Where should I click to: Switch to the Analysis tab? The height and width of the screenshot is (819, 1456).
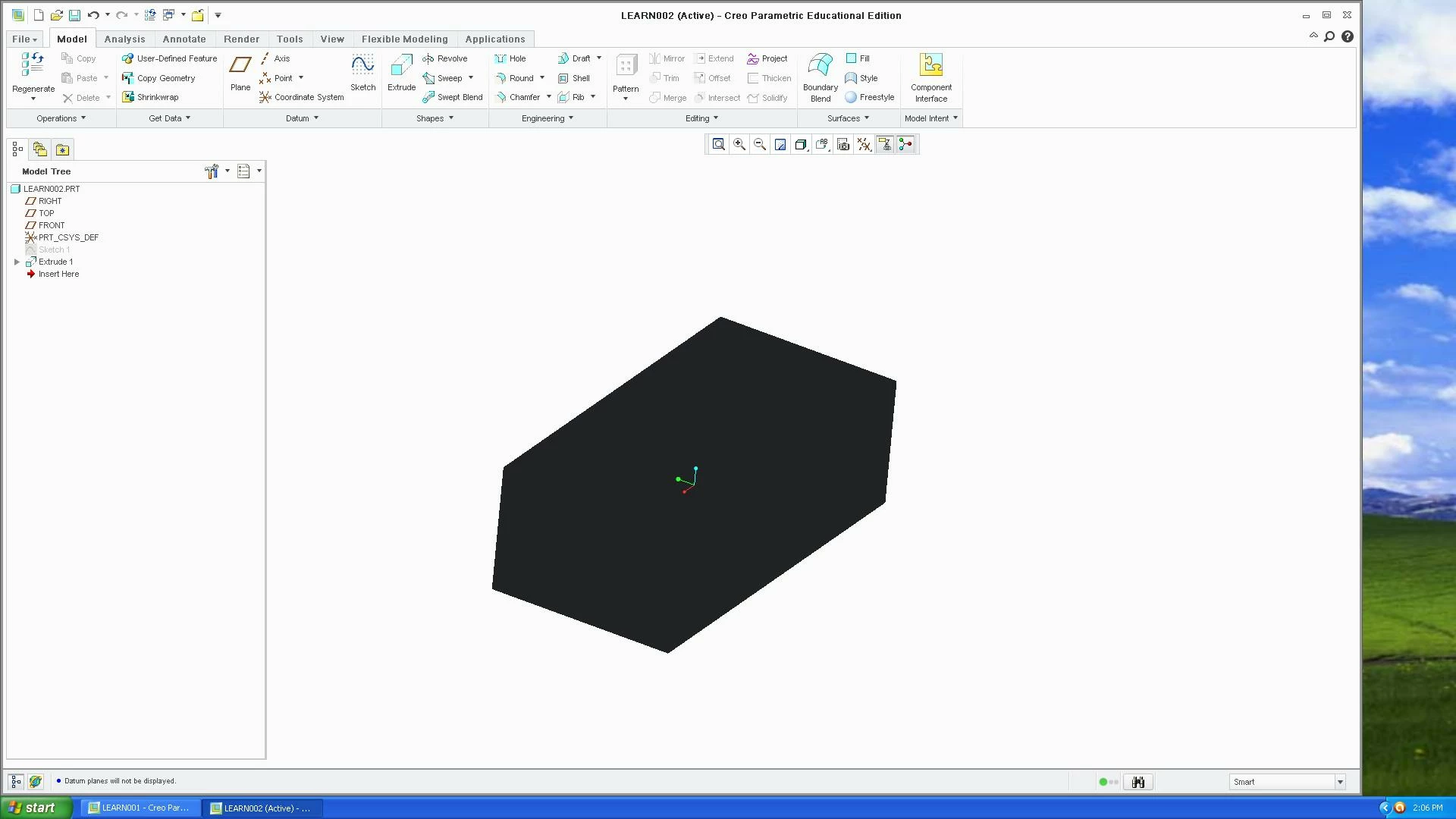[x=124, y=39]
